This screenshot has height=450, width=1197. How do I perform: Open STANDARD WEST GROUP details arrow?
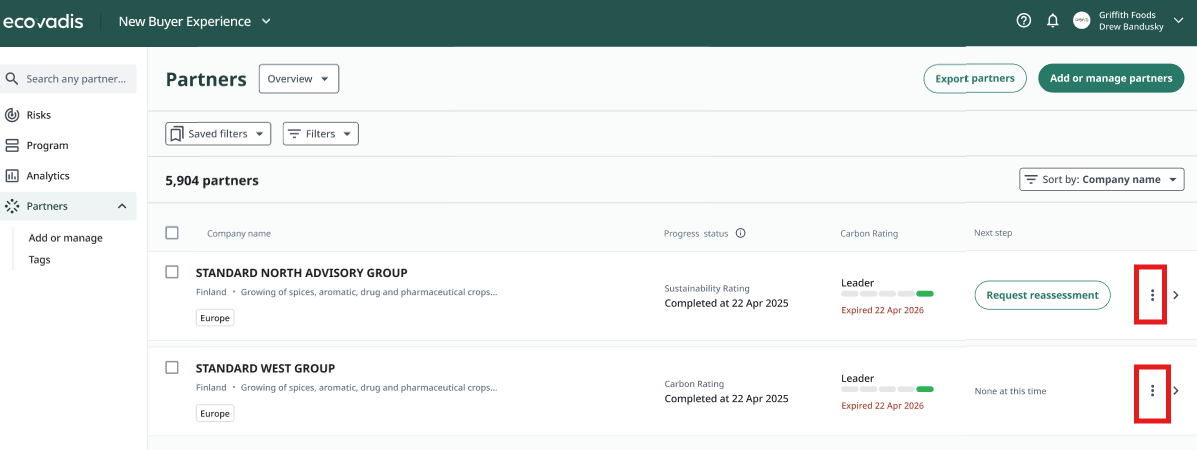pos(1176,390)
